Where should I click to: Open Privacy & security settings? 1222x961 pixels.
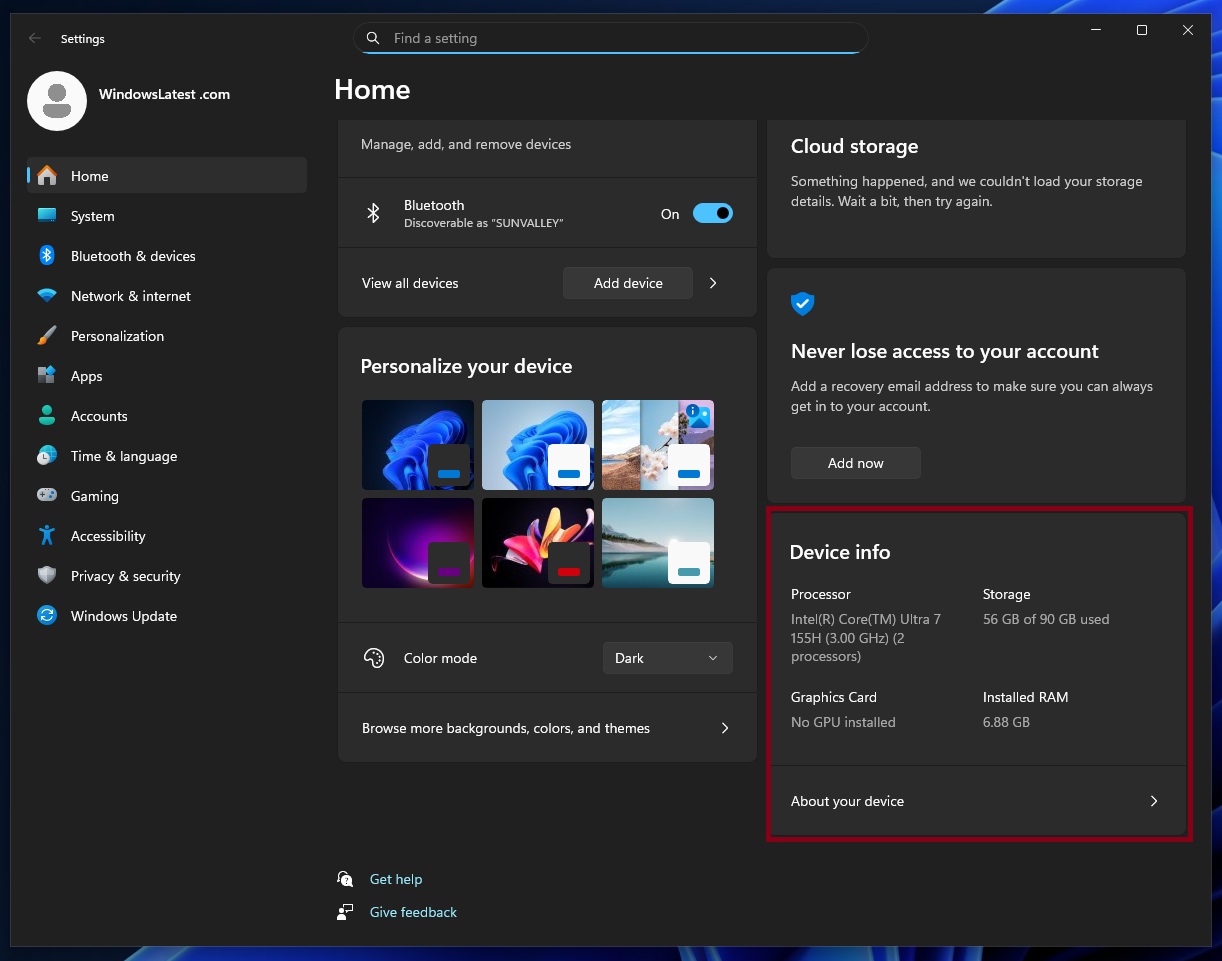125,575
